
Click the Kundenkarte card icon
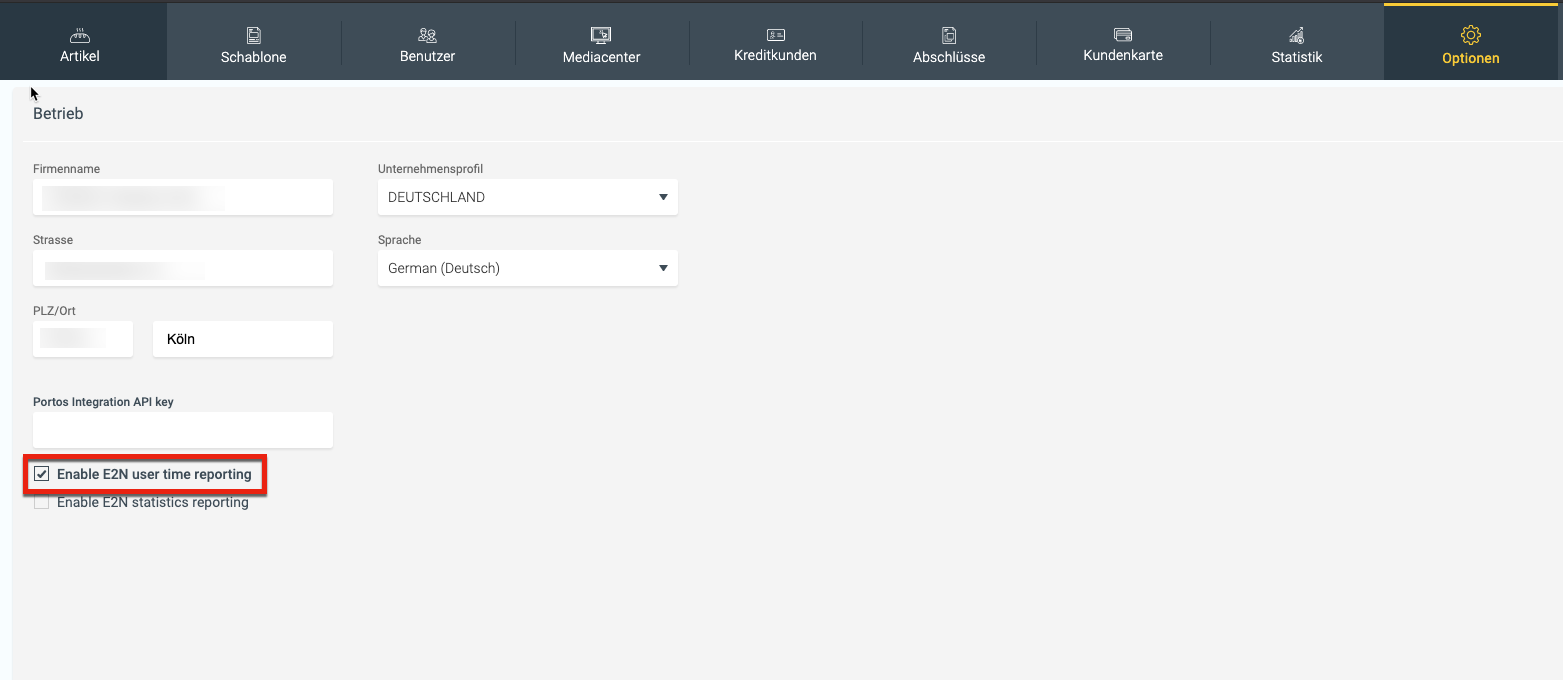(1123, 35)
